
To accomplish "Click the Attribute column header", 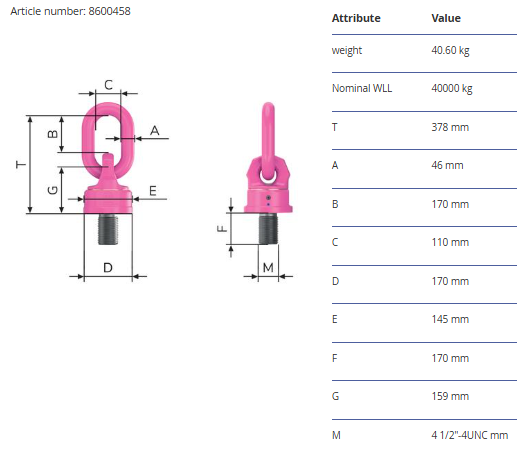I will [356, 18].
